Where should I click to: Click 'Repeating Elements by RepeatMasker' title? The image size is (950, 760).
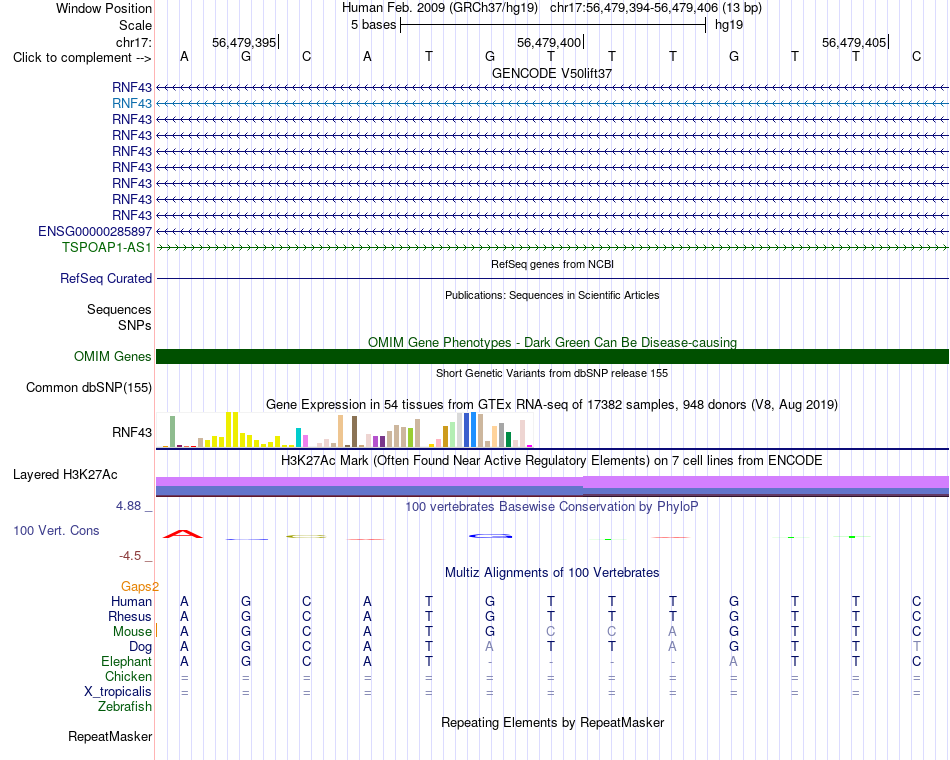552,723
